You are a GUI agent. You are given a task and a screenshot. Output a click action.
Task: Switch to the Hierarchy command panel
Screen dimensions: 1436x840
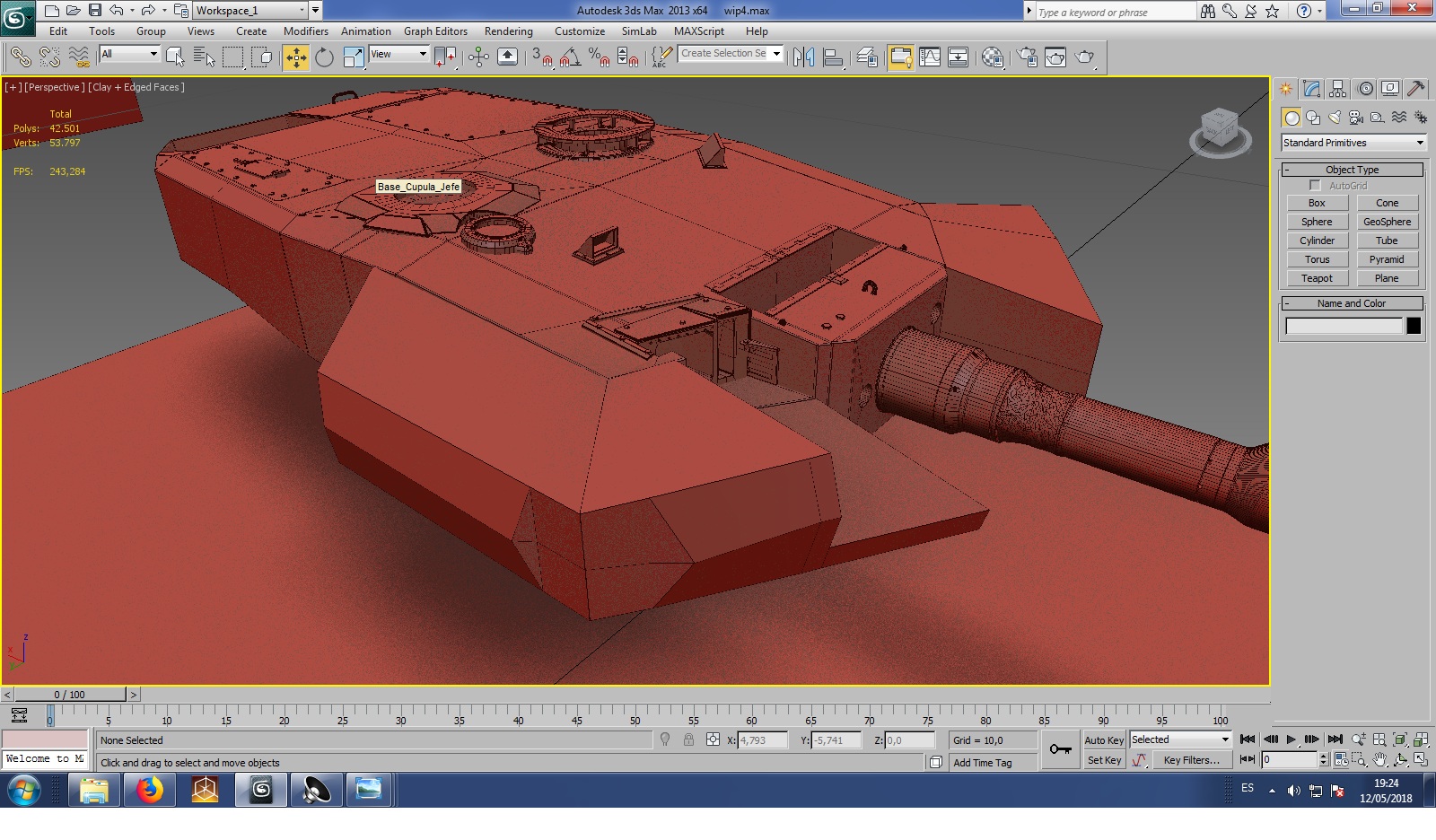[1338, 89]
